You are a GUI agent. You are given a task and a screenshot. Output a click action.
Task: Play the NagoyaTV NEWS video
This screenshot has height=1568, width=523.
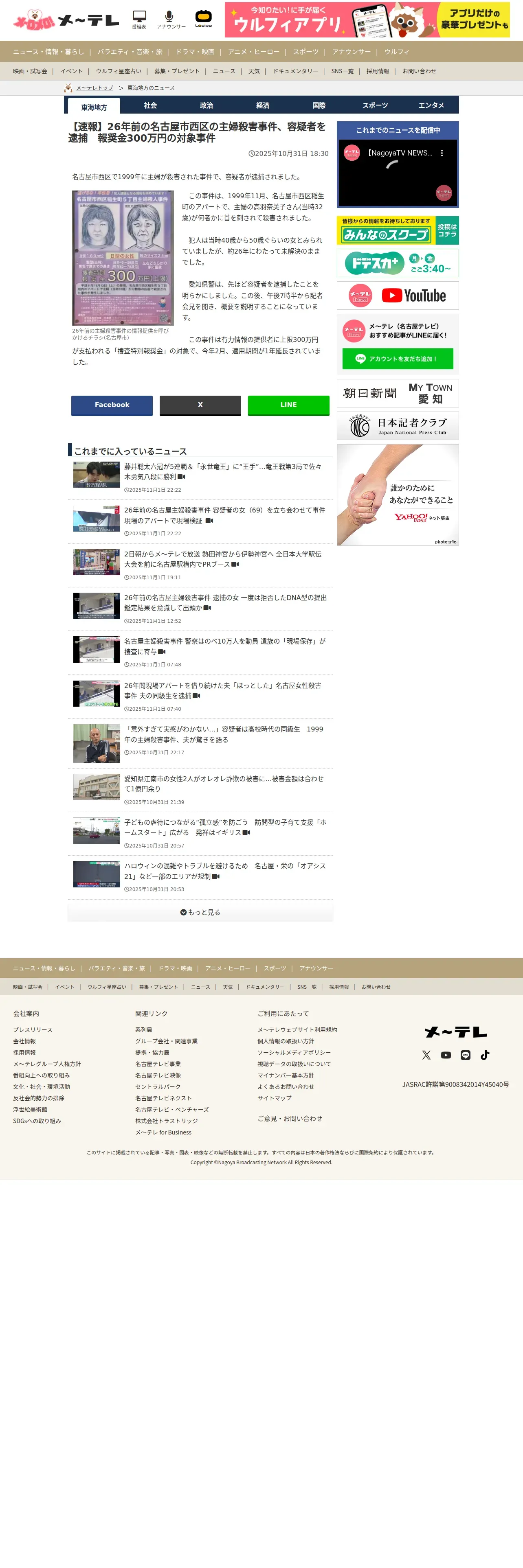coord(398,173)
